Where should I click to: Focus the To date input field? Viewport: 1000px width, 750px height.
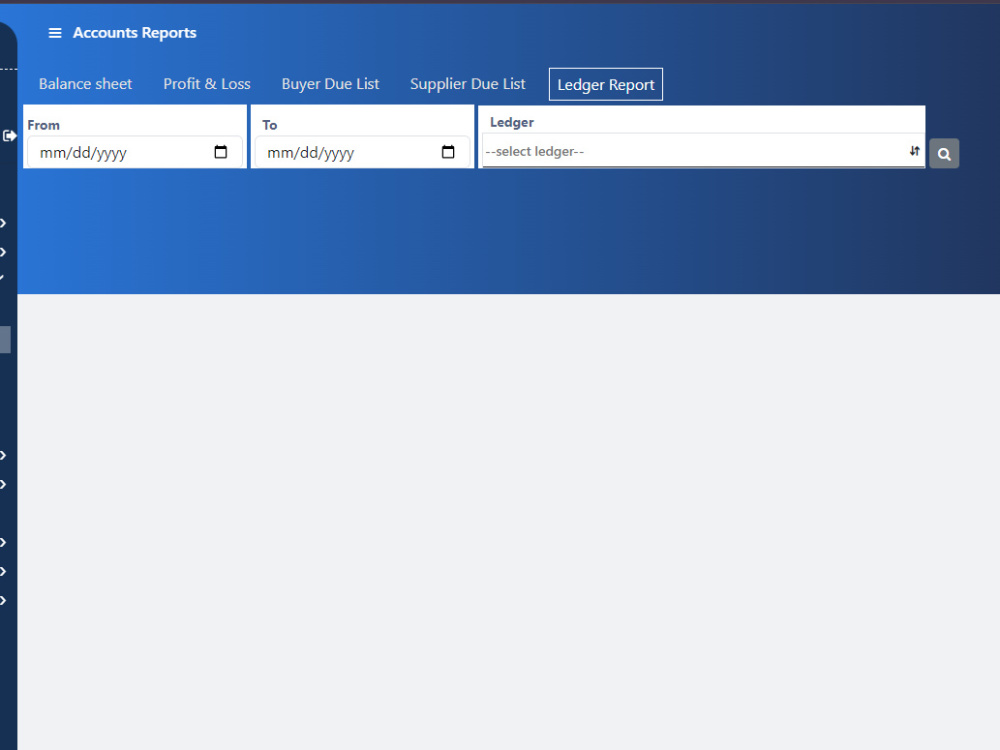(x=362, y=152)
